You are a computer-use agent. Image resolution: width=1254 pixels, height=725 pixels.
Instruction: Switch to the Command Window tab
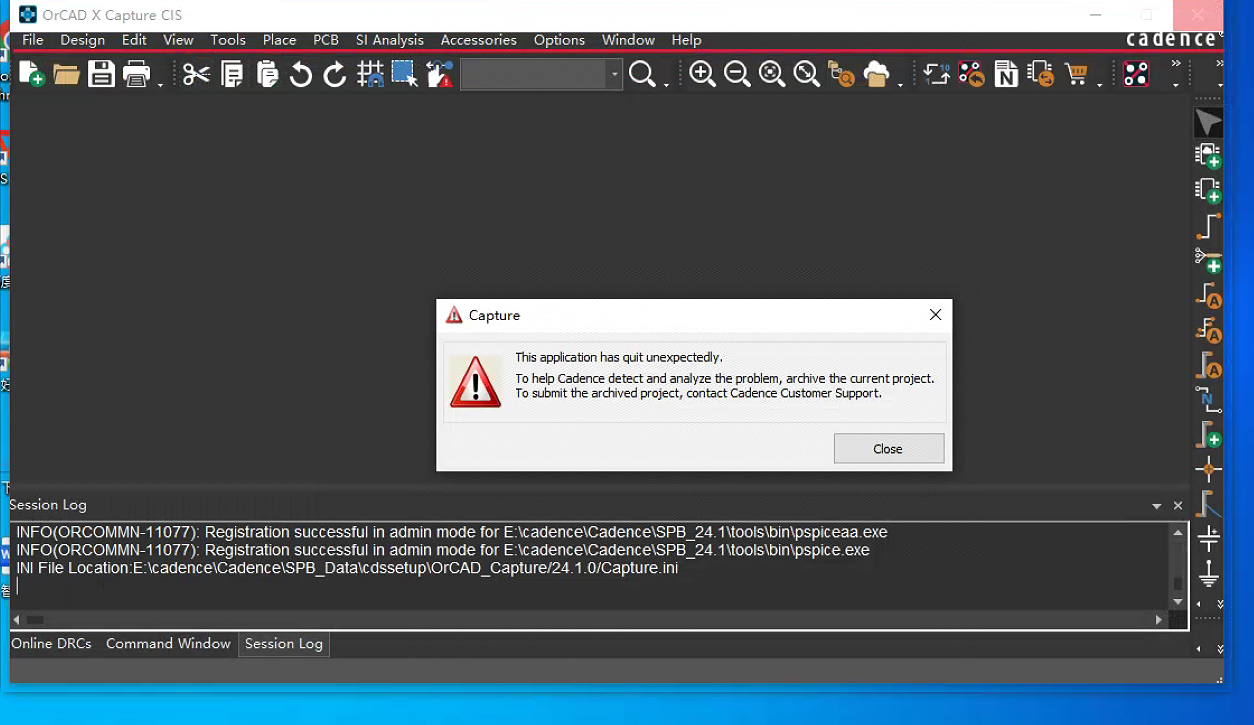tap(168, 644)
